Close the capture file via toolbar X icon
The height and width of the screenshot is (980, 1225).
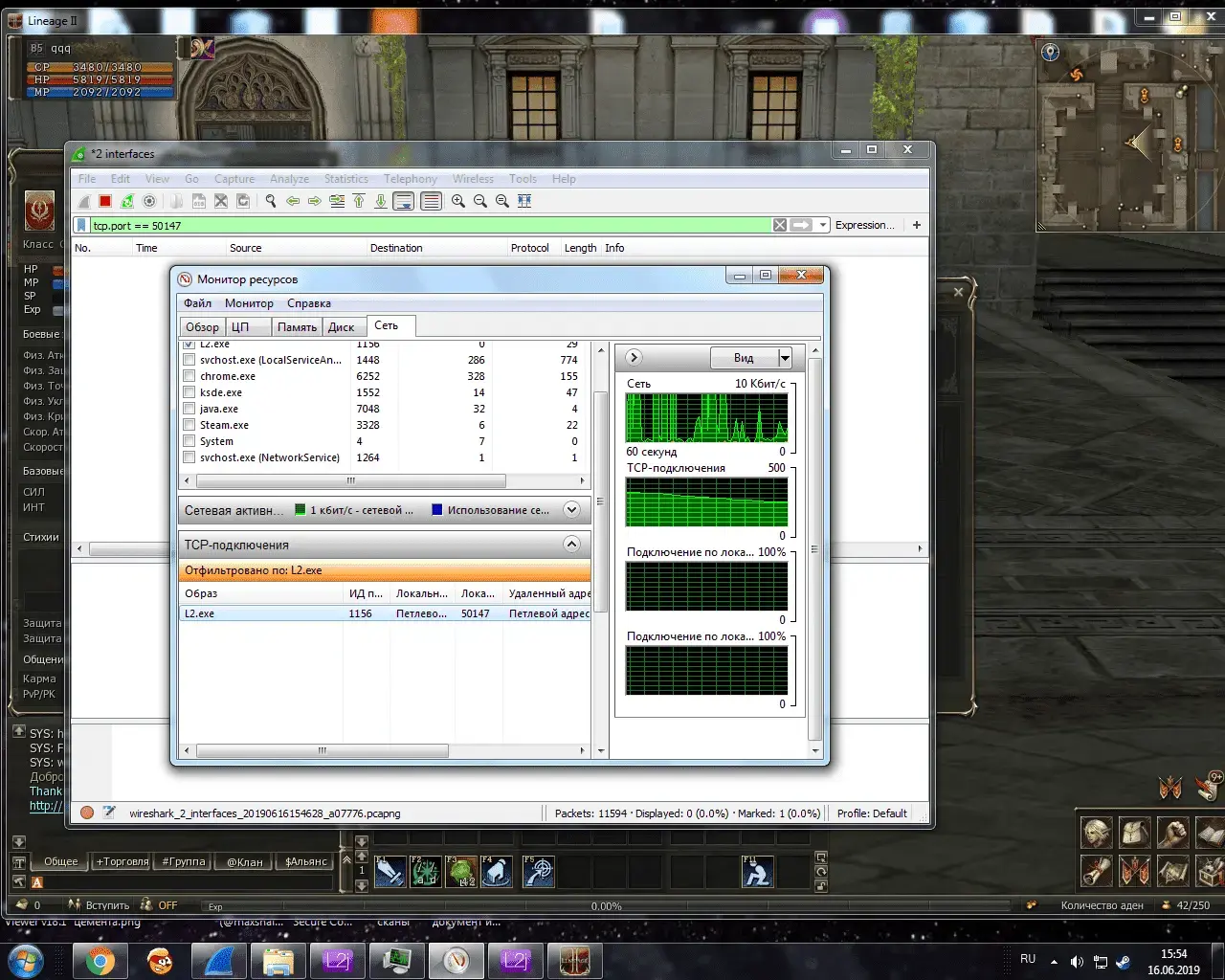(221, 201)
